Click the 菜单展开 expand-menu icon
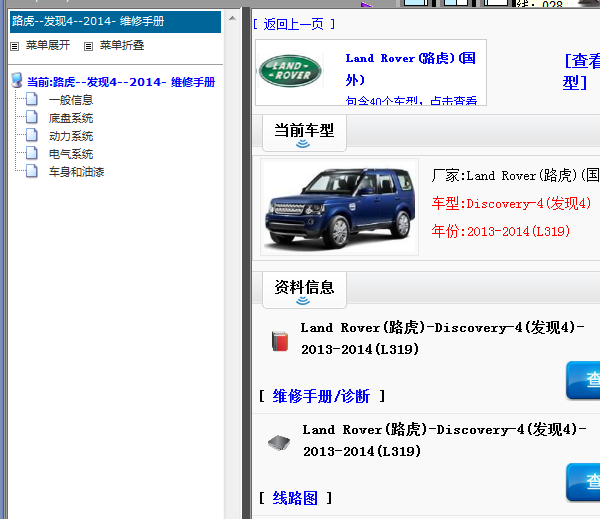The image size is (600, 519). tap(15, 46)
